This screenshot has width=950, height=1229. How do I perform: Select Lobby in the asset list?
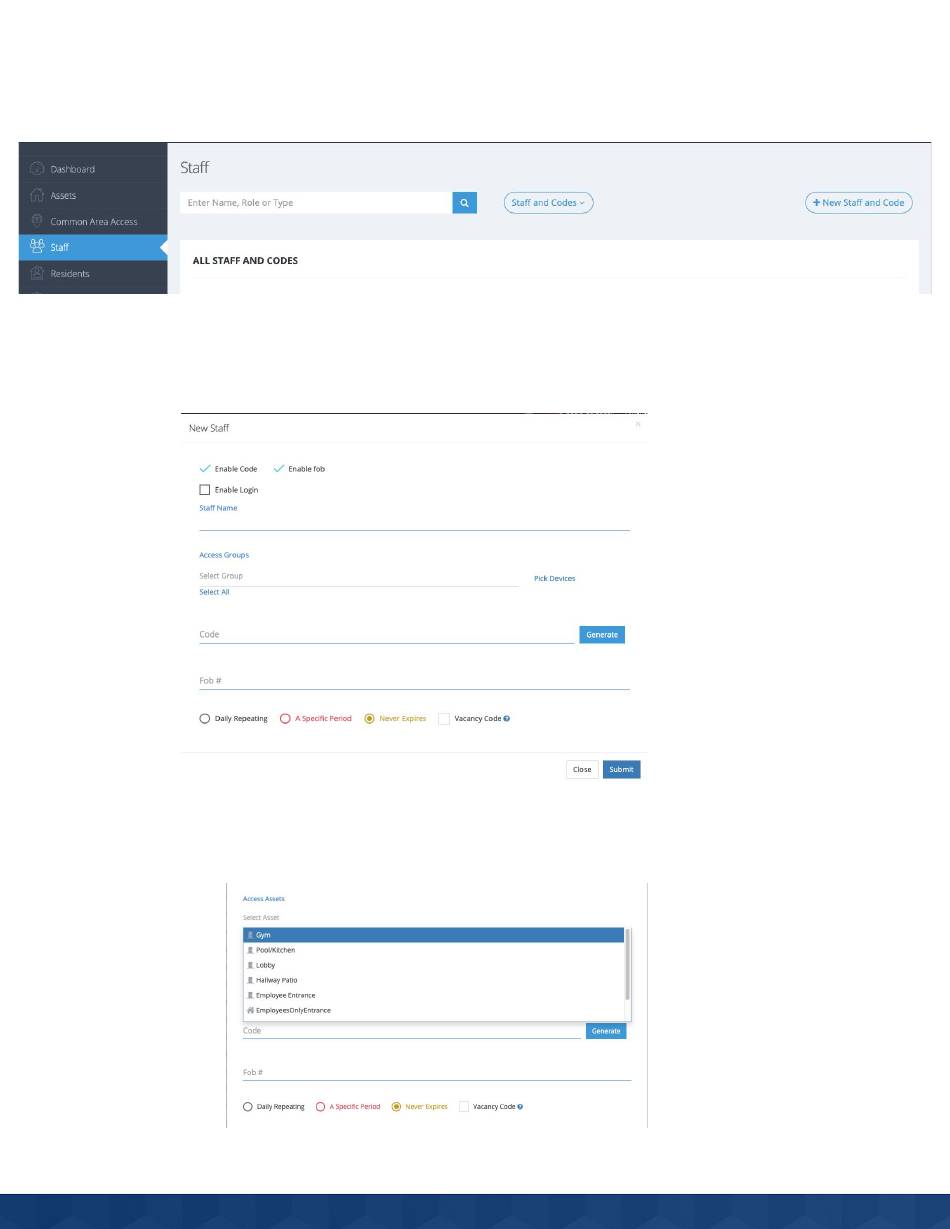[434, 965]
